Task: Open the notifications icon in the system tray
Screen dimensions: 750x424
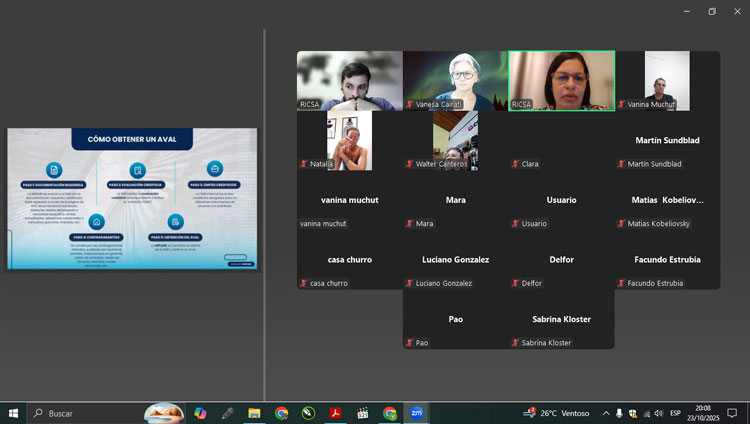Action: click(732, 413)
